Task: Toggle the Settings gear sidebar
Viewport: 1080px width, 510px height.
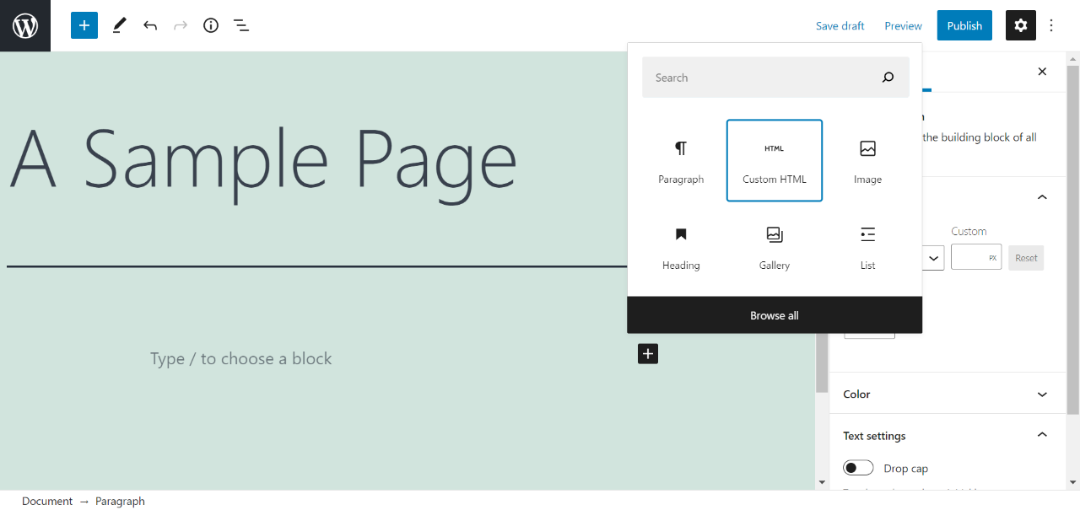Action: click(x=1020, y=25)
